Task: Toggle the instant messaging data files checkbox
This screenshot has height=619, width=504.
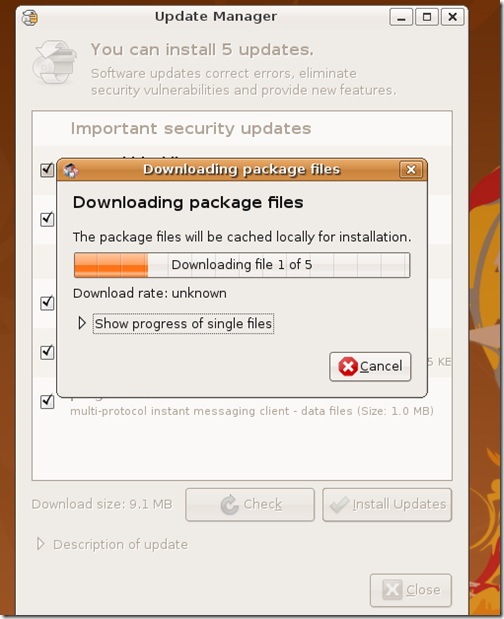Action: click(x=47, y=402)
